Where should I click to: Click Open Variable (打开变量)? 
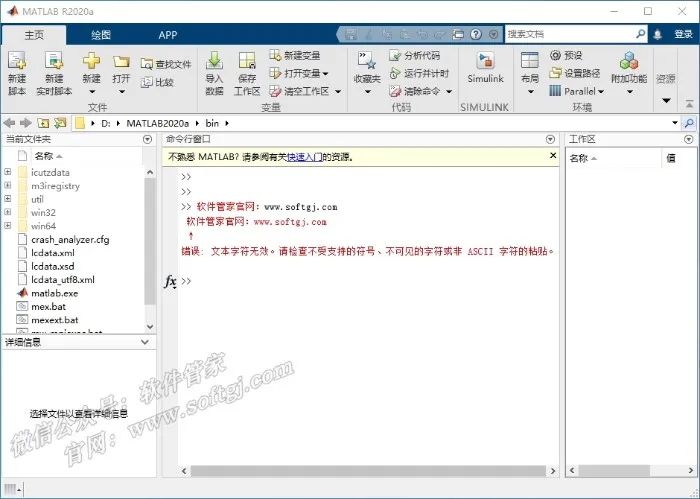coord(299,73)
